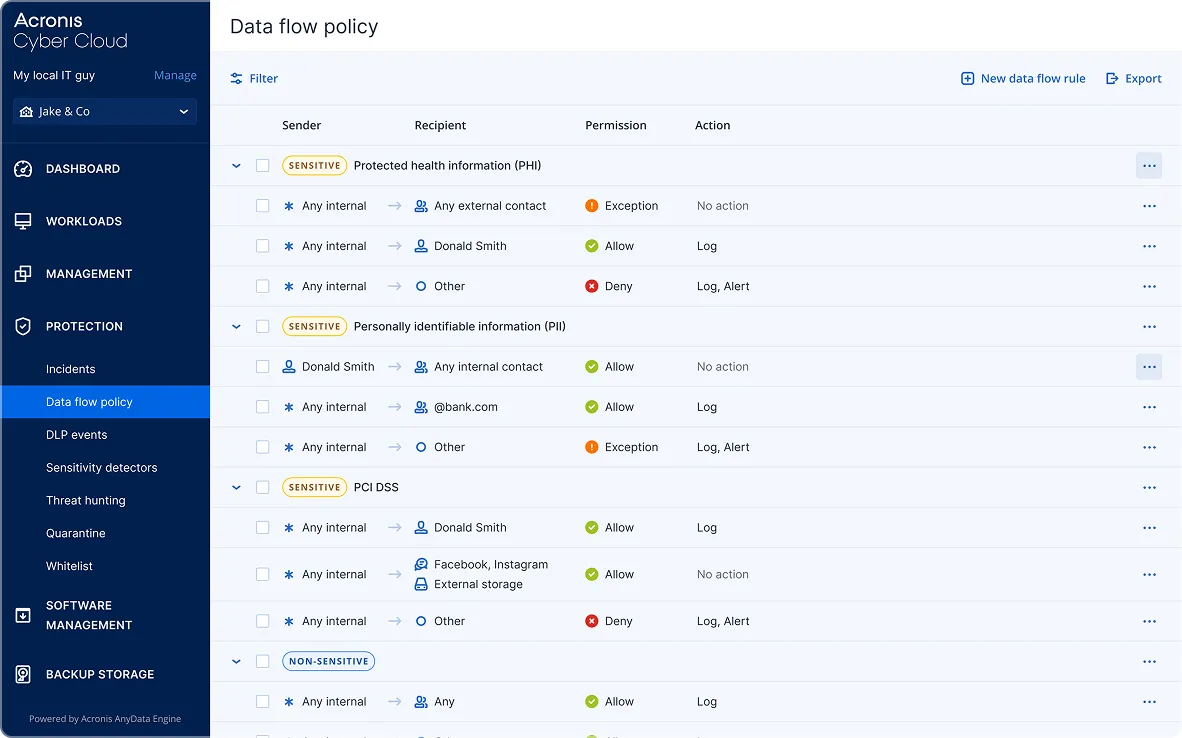Open the Filter options

(254, 78)
